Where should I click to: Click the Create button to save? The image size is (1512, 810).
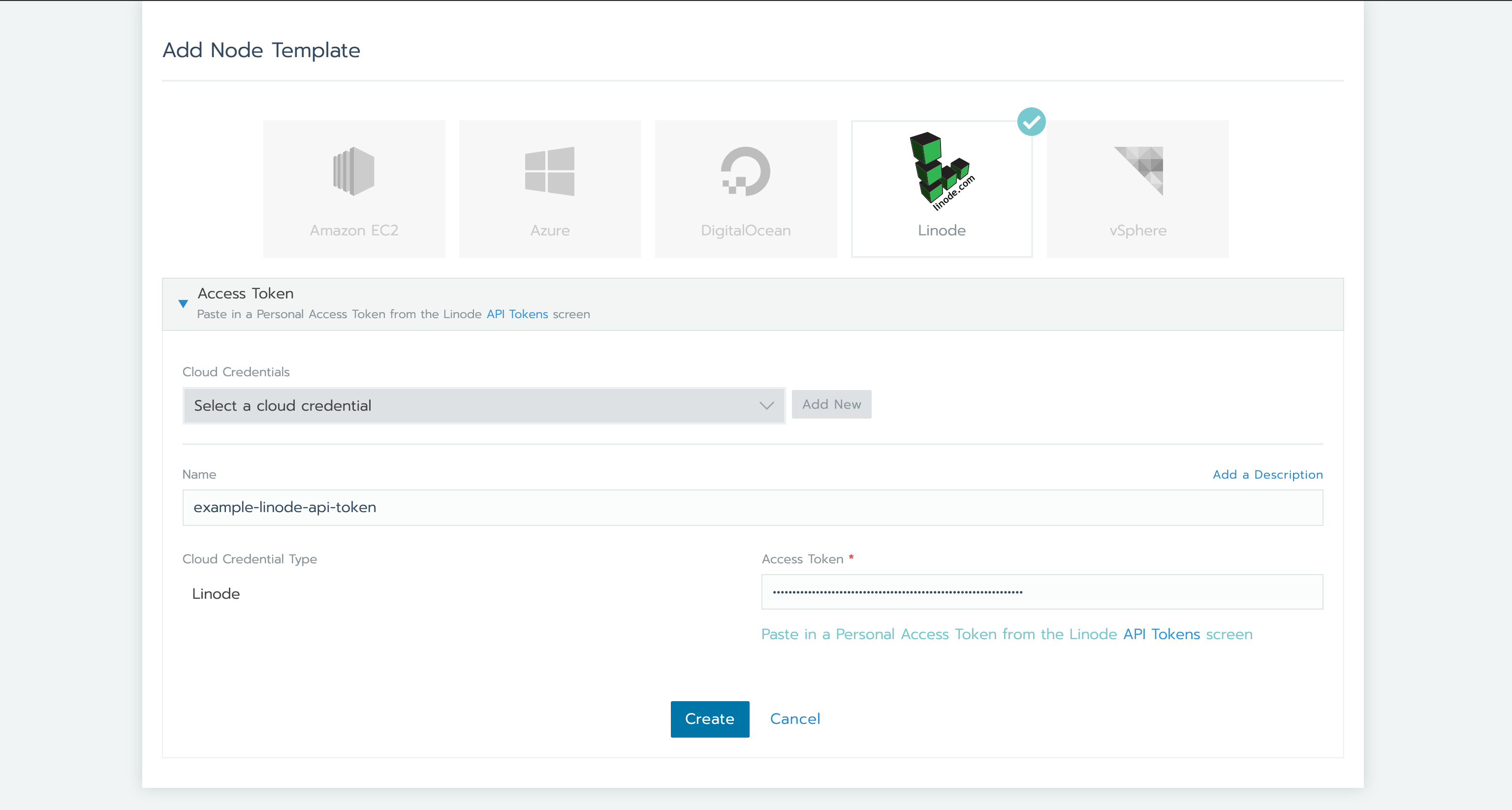tap(709, 719)
